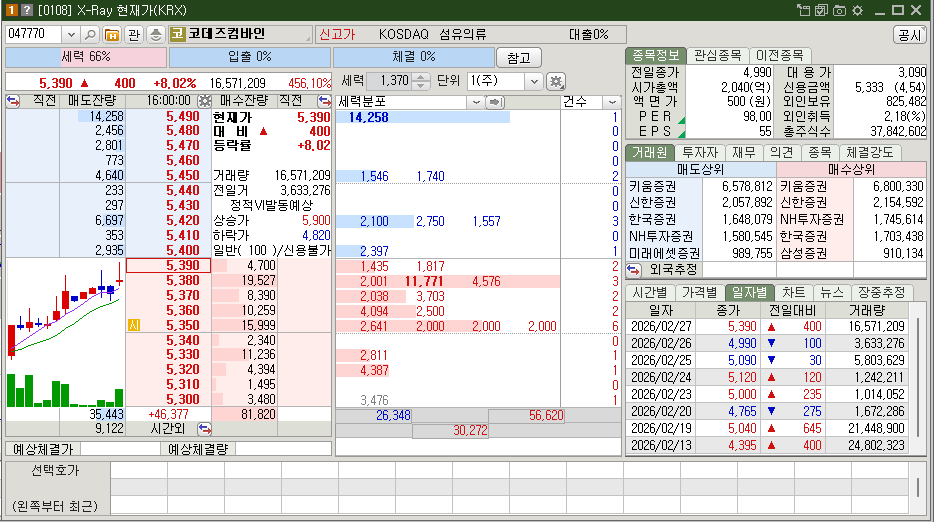Click the 예상체결가 field

click(x=120, y=449)
